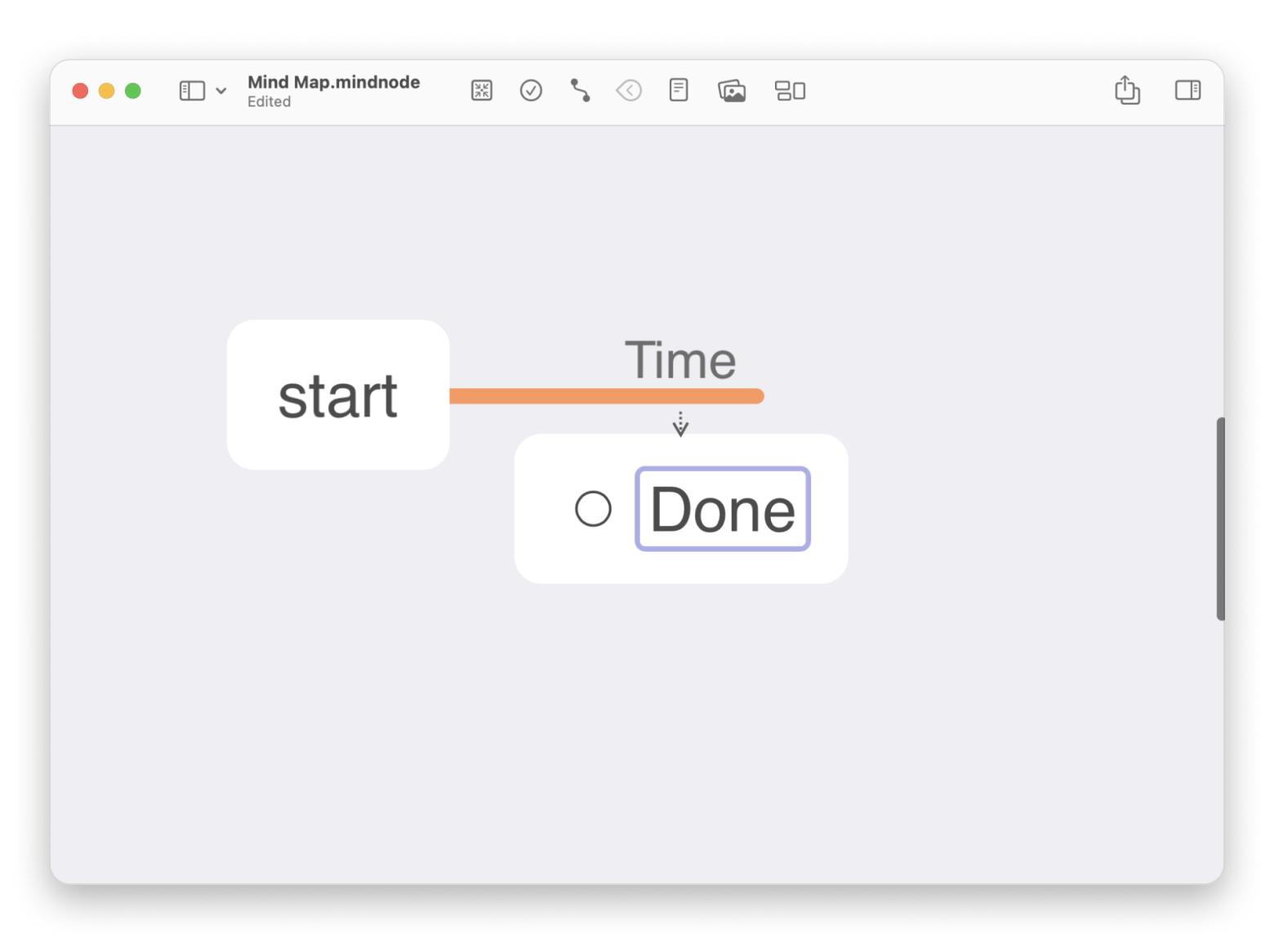Click the Mind Map.mindnode document title

pyautogui.click(x=333, y=82)
